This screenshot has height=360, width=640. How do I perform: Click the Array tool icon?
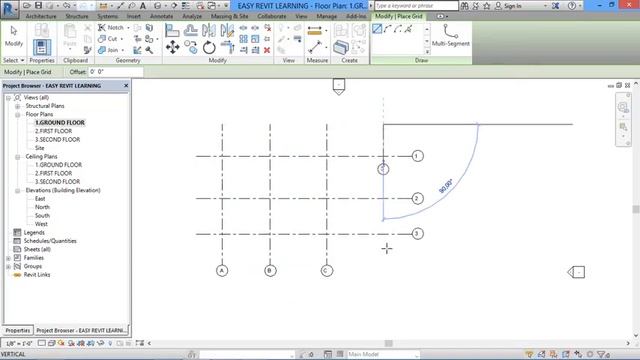click(243, 39)
